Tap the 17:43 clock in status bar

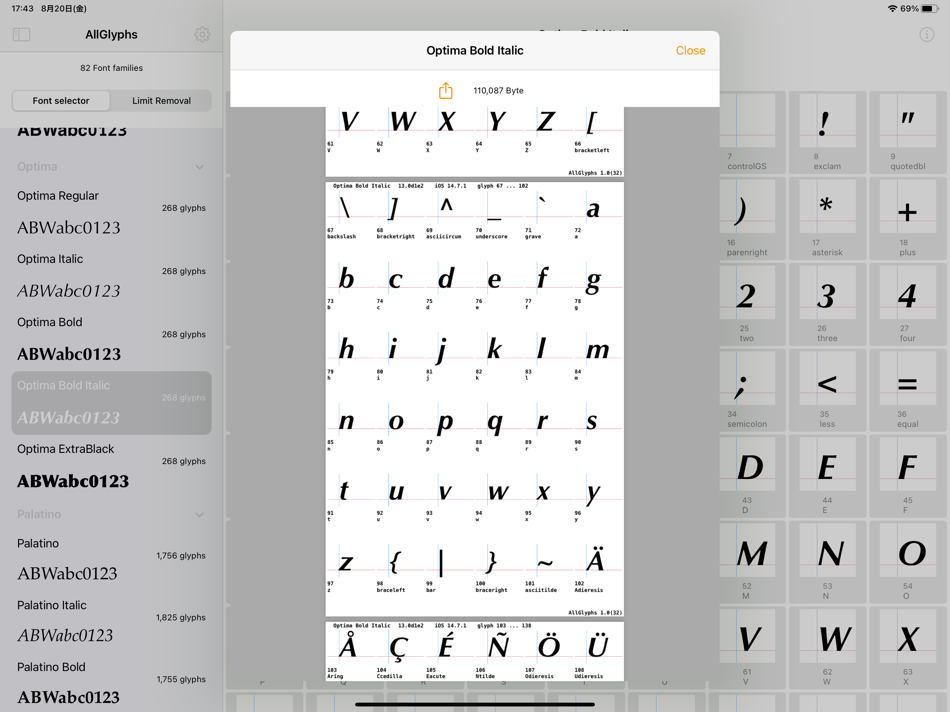[22, 8]
